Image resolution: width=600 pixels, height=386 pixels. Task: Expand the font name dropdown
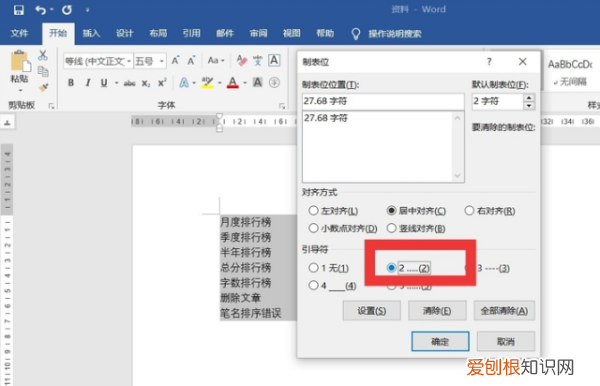[x=129, y=61]
